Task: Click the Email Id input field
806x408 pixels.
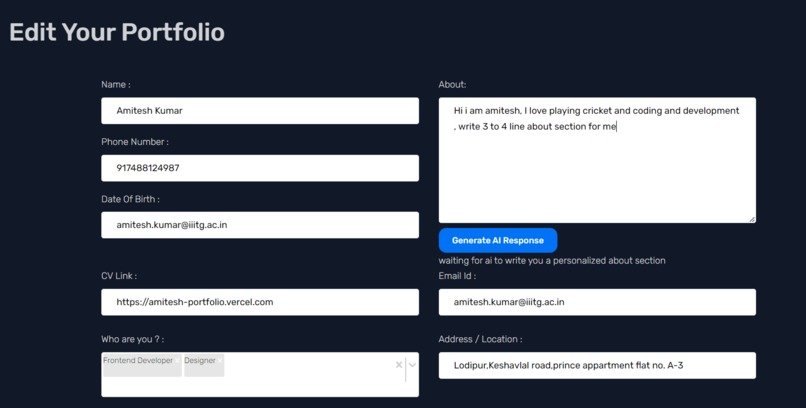Action: pos(597,302)
